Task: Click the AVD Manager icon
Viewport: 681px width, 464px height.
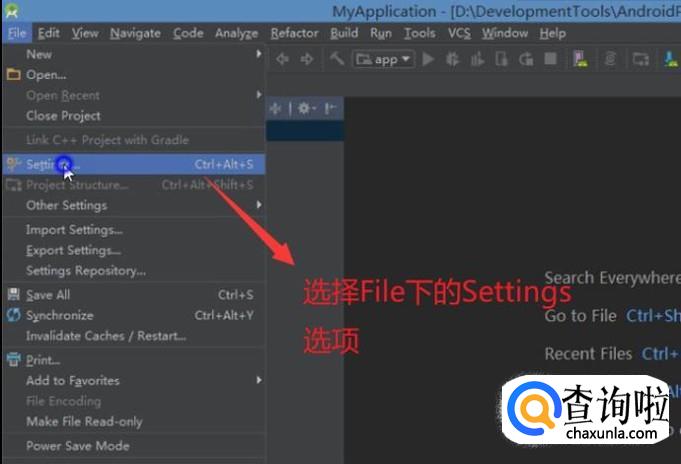Action: point(580,59)
